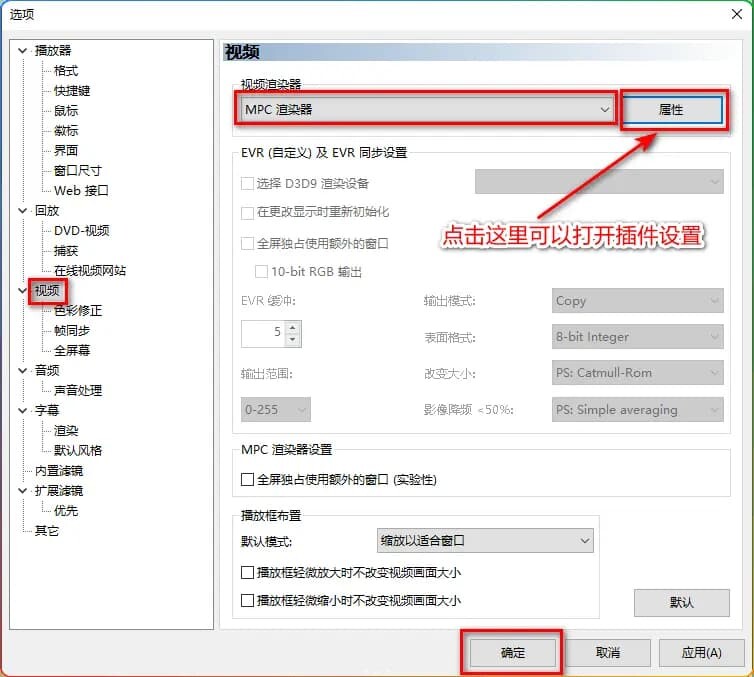Go to 声音处理 in the tree
The width and height of the screenshot is (754, 677).
pos(78,391)
